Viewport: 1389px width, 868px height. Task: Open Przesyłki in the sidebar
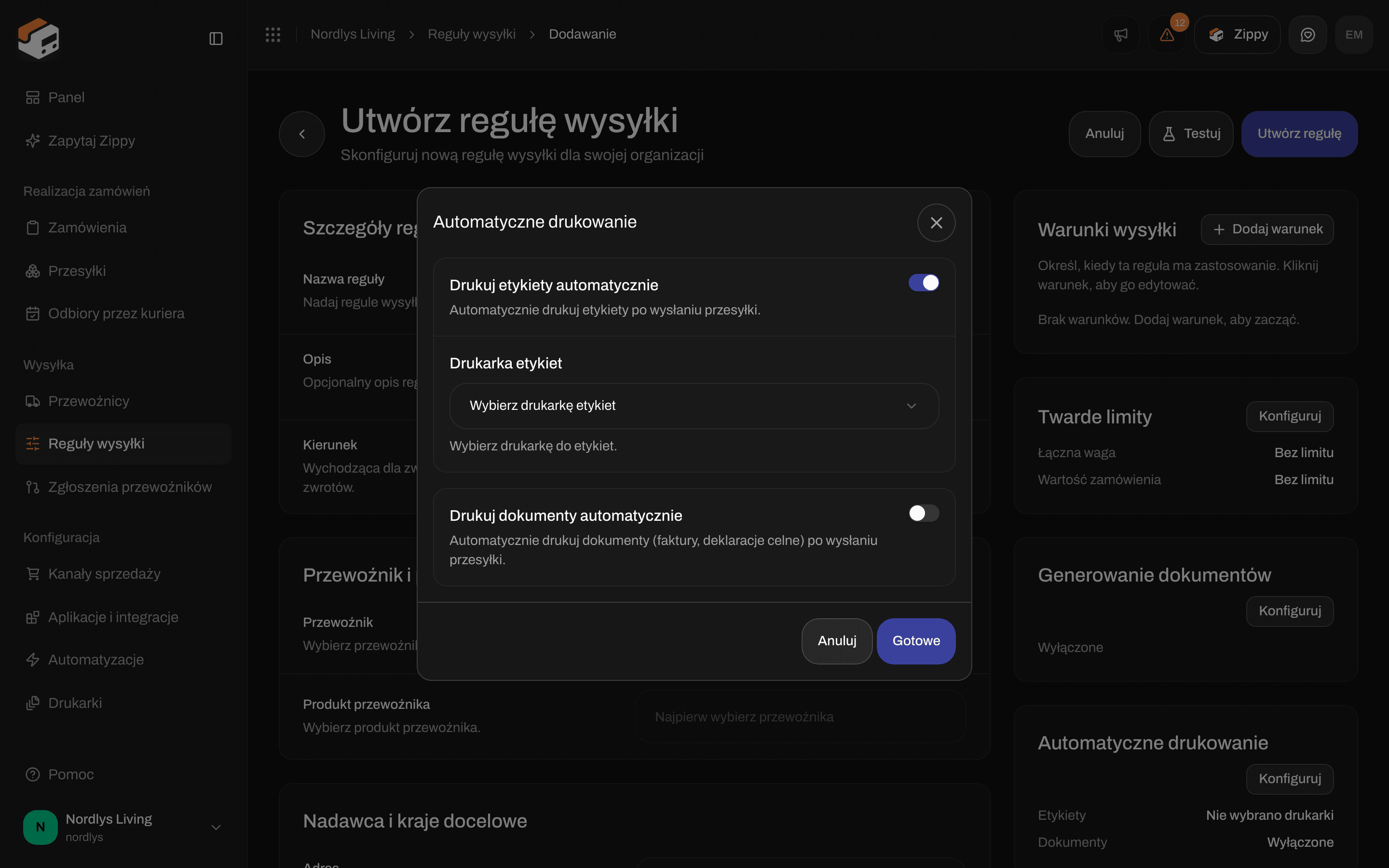tap(123, 271)
